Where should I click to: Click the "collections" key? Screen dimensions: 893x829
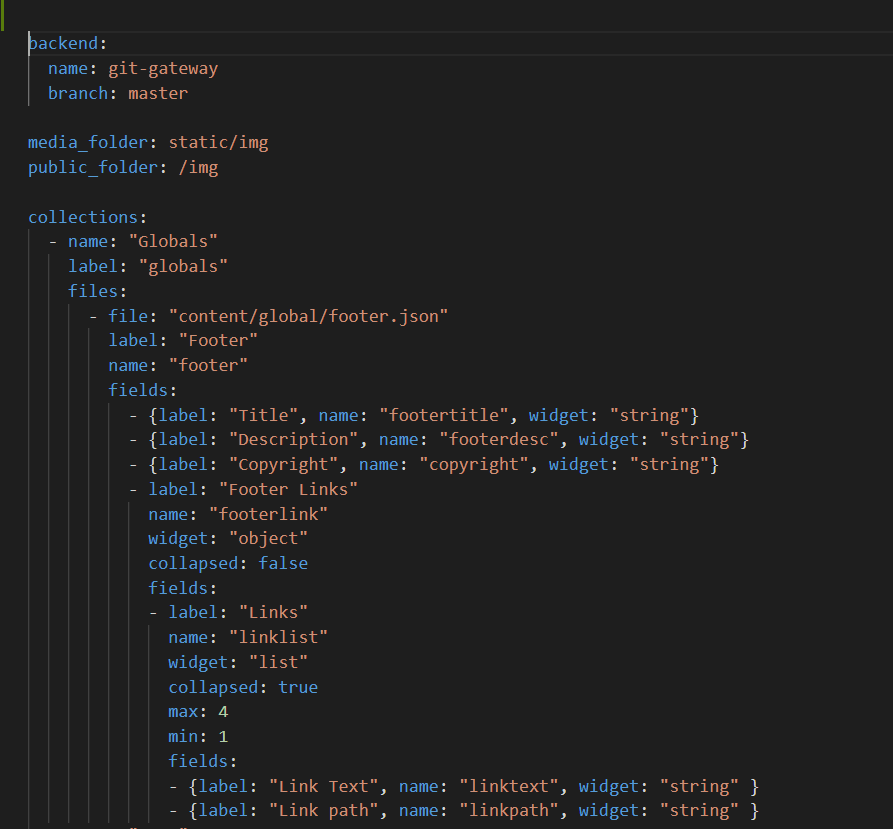point(83,217)
